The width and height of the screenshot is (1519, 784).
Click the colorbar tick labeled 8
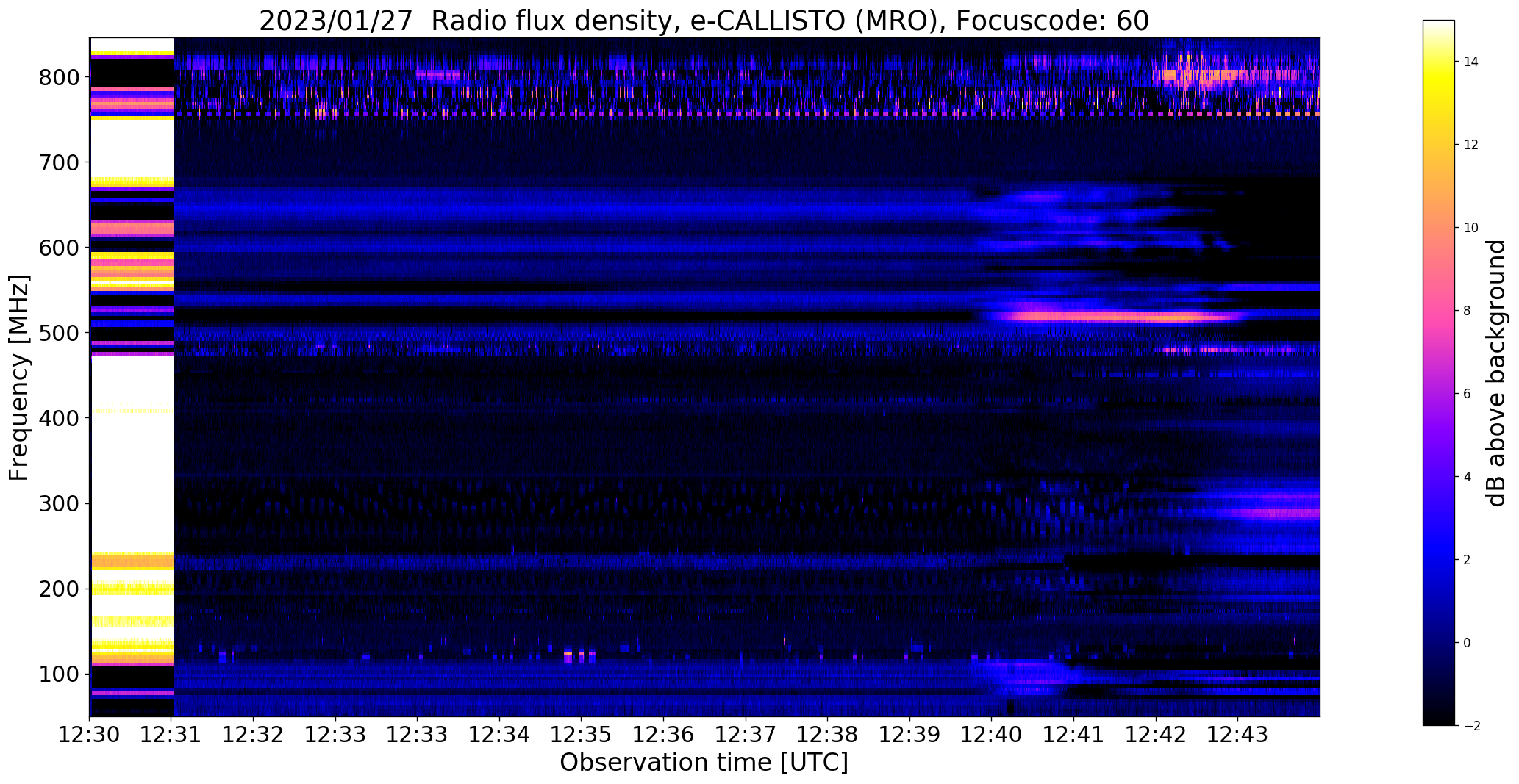pos(1467,311)
